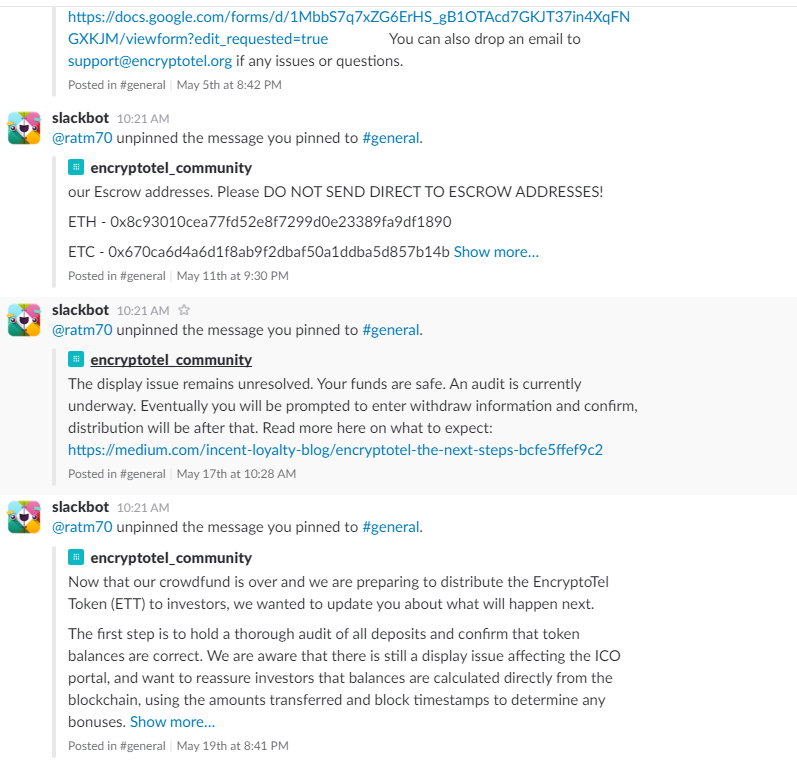Click the third slackbot avatar icon
The height and width of the screenshot is (783, 797).
[24, 517]
